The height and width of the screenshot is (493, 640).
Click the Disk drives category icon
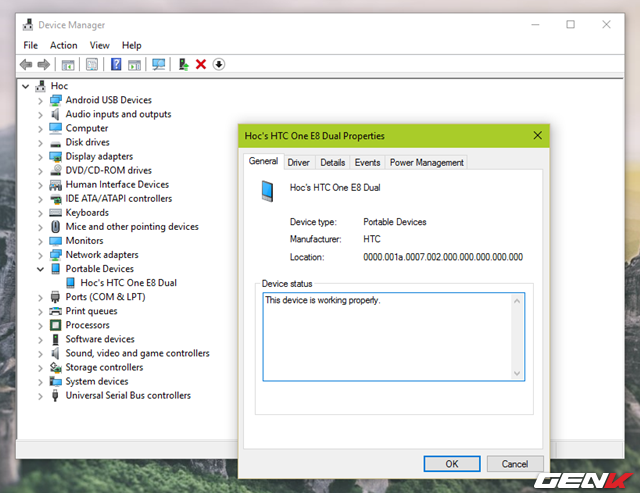(56, 143)
